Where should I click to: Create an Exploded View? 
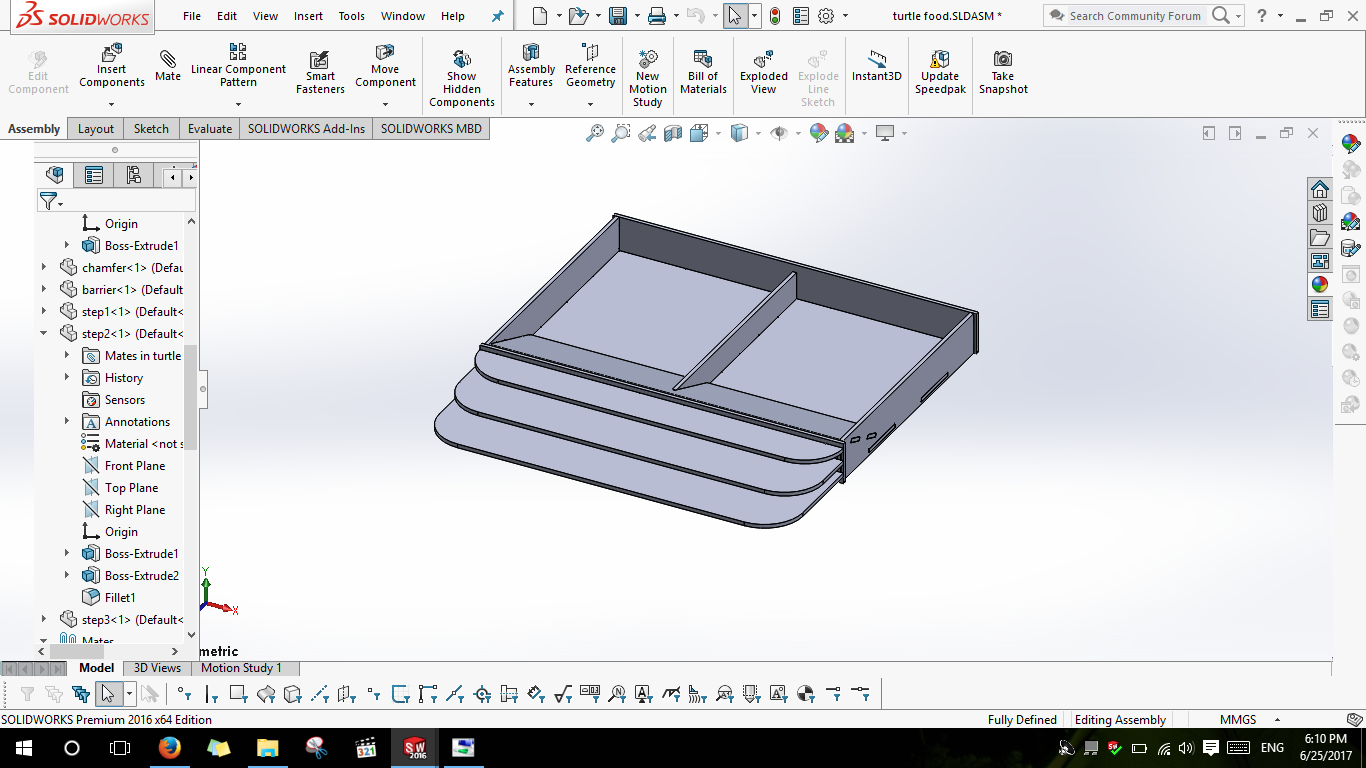764,72
